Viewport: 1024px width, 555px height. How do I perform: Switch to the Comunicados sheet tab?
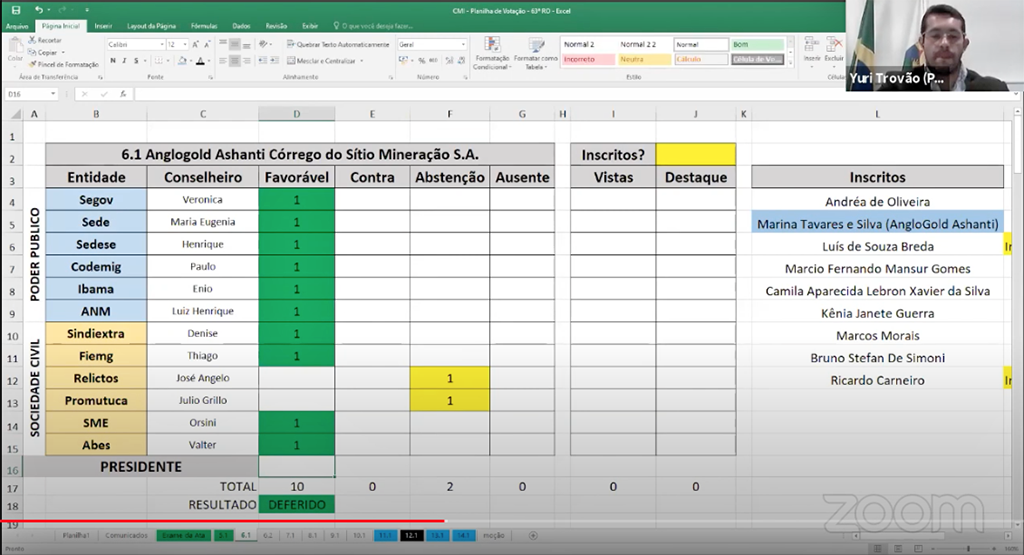[x=127, y=536]
